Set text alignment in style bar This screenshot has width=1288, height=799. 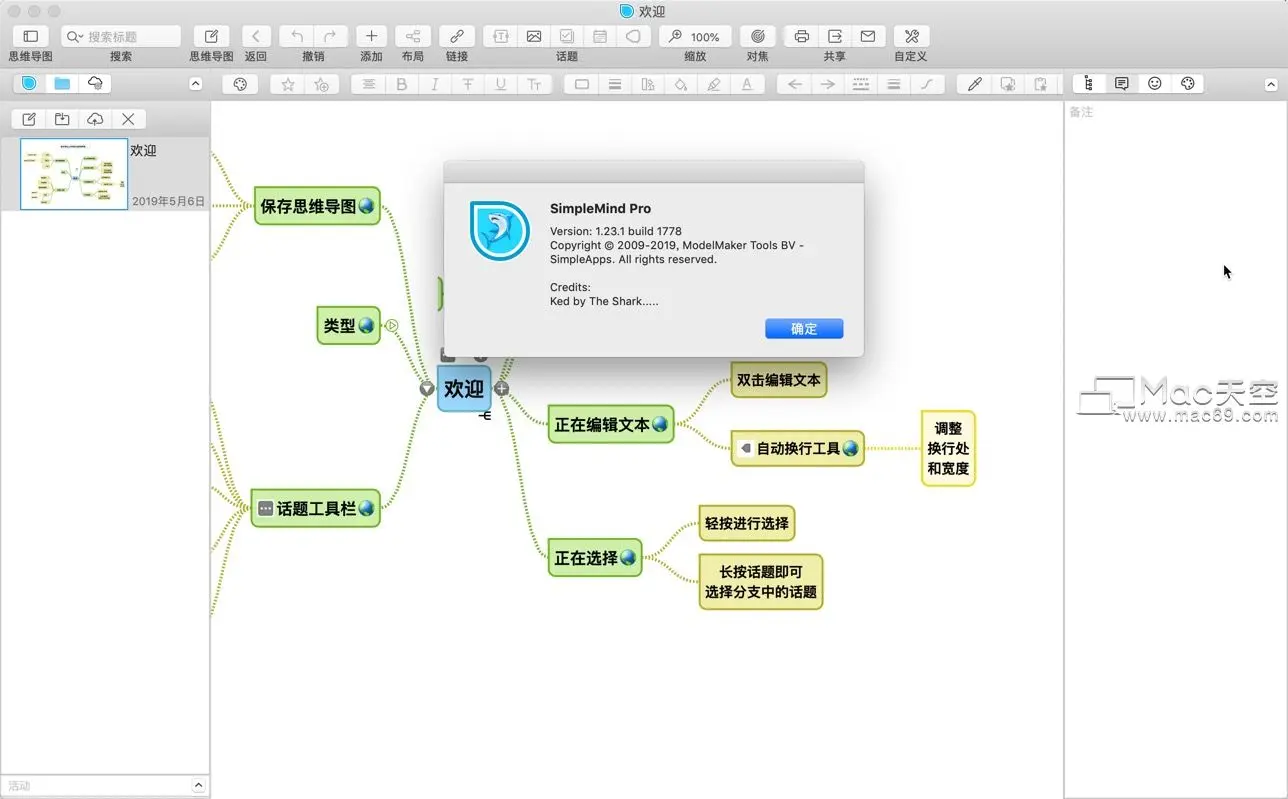(369, 84)
